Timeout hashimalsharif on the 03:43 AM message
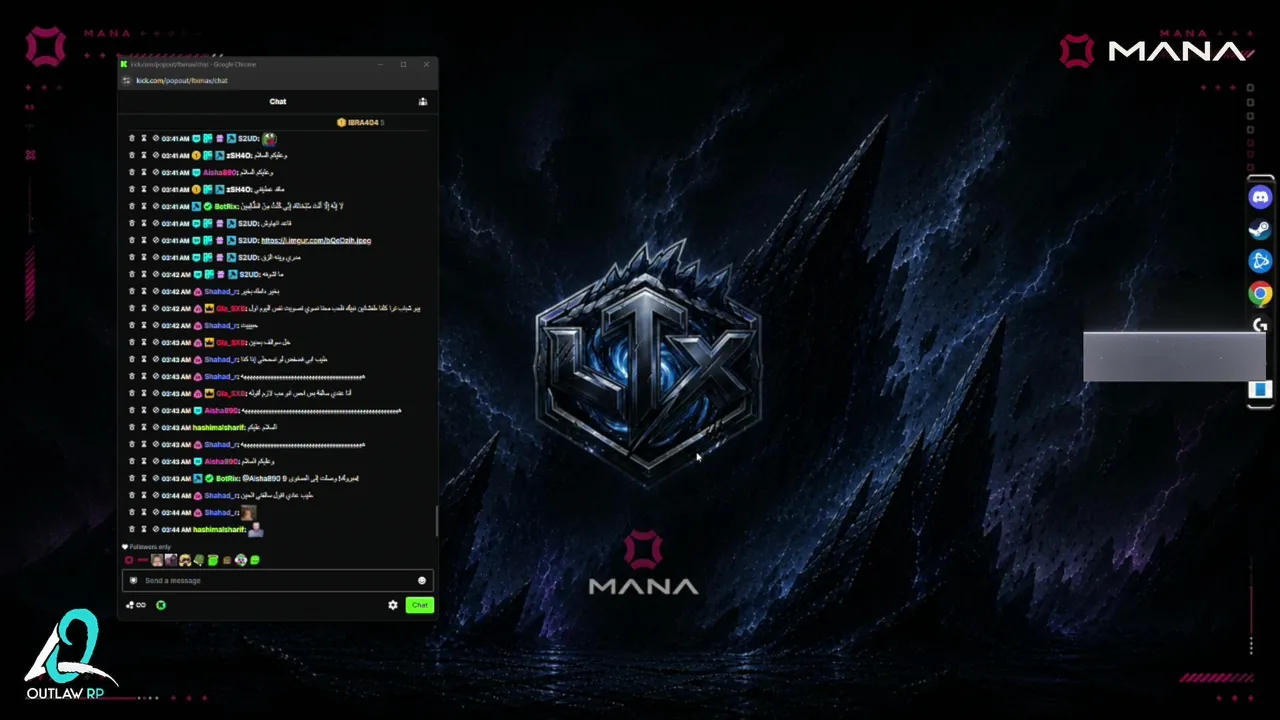This screenshot has width=1280, height=720. [144, 427]
